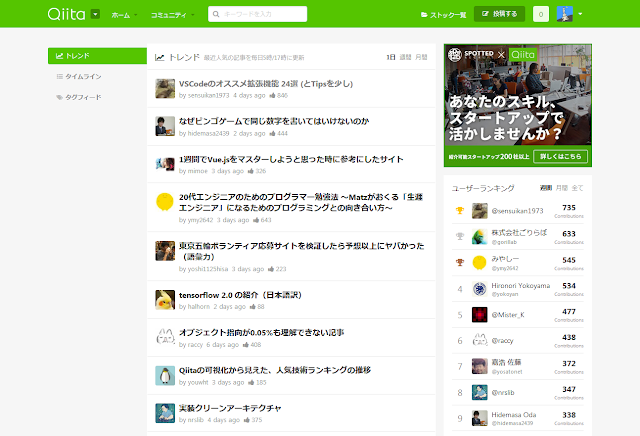
Task: Click bird avatar beside tensorflow article
Action: click(165, 300)
